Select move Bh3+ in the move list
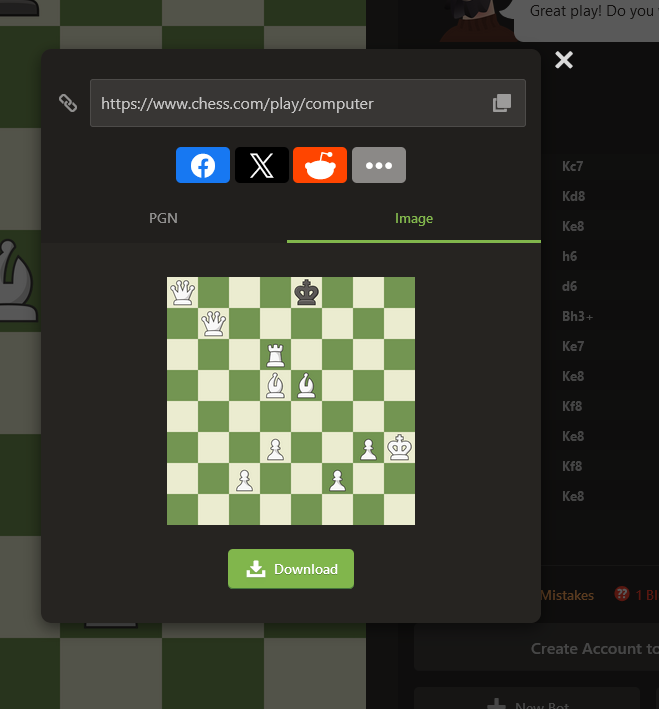 click(577, 316)
